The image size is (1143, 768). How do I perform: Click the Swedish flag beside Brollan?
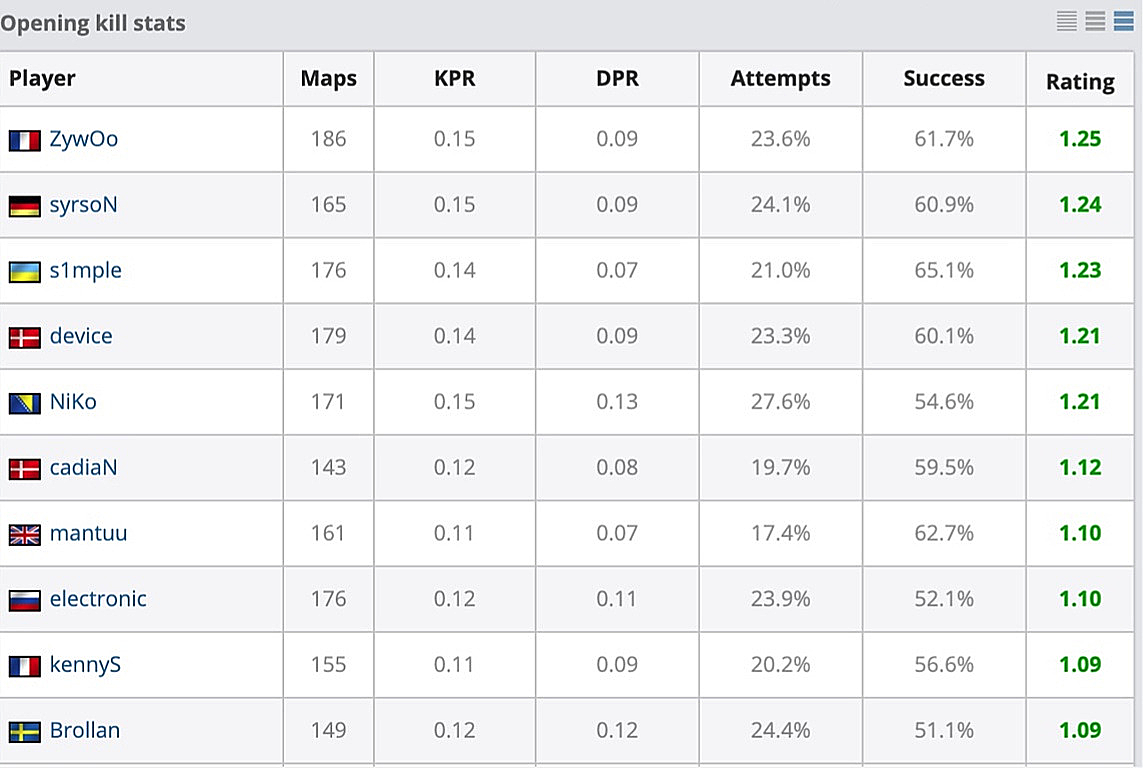pos(25,732)
